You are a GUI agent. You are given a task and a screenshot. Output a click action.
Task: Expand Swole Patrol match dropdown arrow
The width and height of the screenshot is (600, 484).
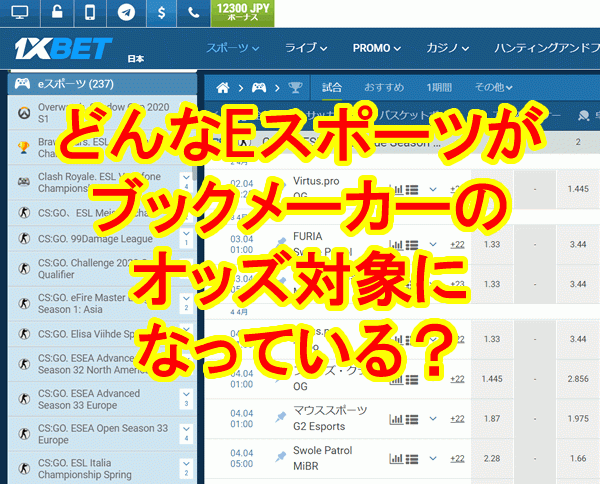pos(433,458)
